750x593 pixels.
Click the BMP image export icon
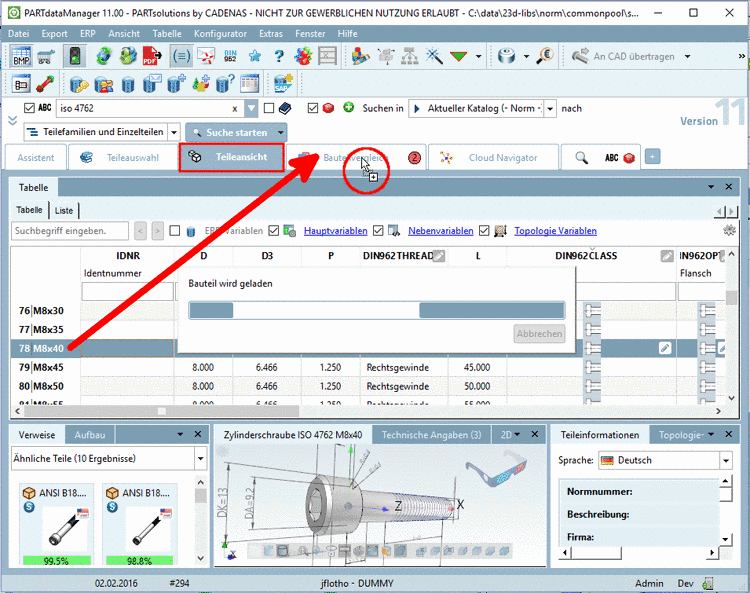click(x=21, y=56)
